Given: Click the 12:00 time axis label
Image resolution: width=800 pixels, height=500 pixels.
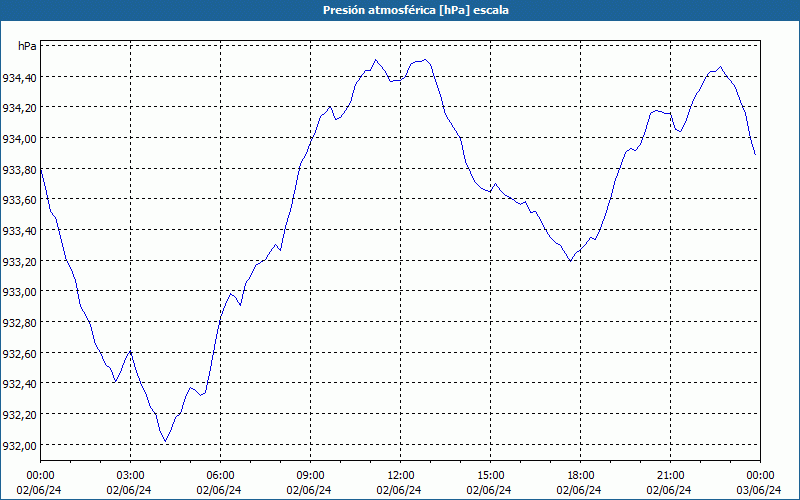Looking at the screenshot, I should coord(401,476).
